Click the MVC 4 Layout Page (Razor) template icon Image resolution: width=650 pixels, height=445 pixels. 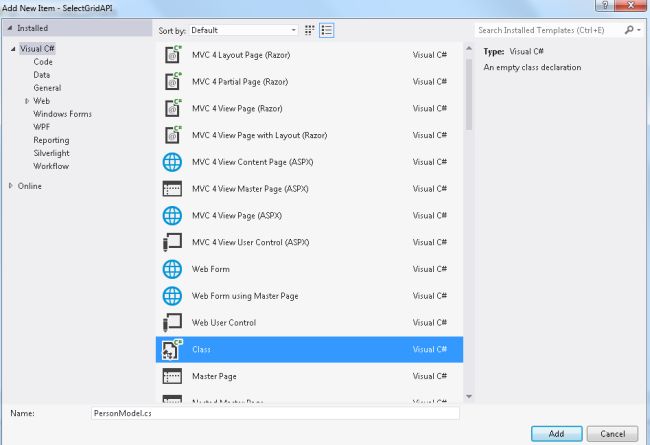[x=172, y=54]
